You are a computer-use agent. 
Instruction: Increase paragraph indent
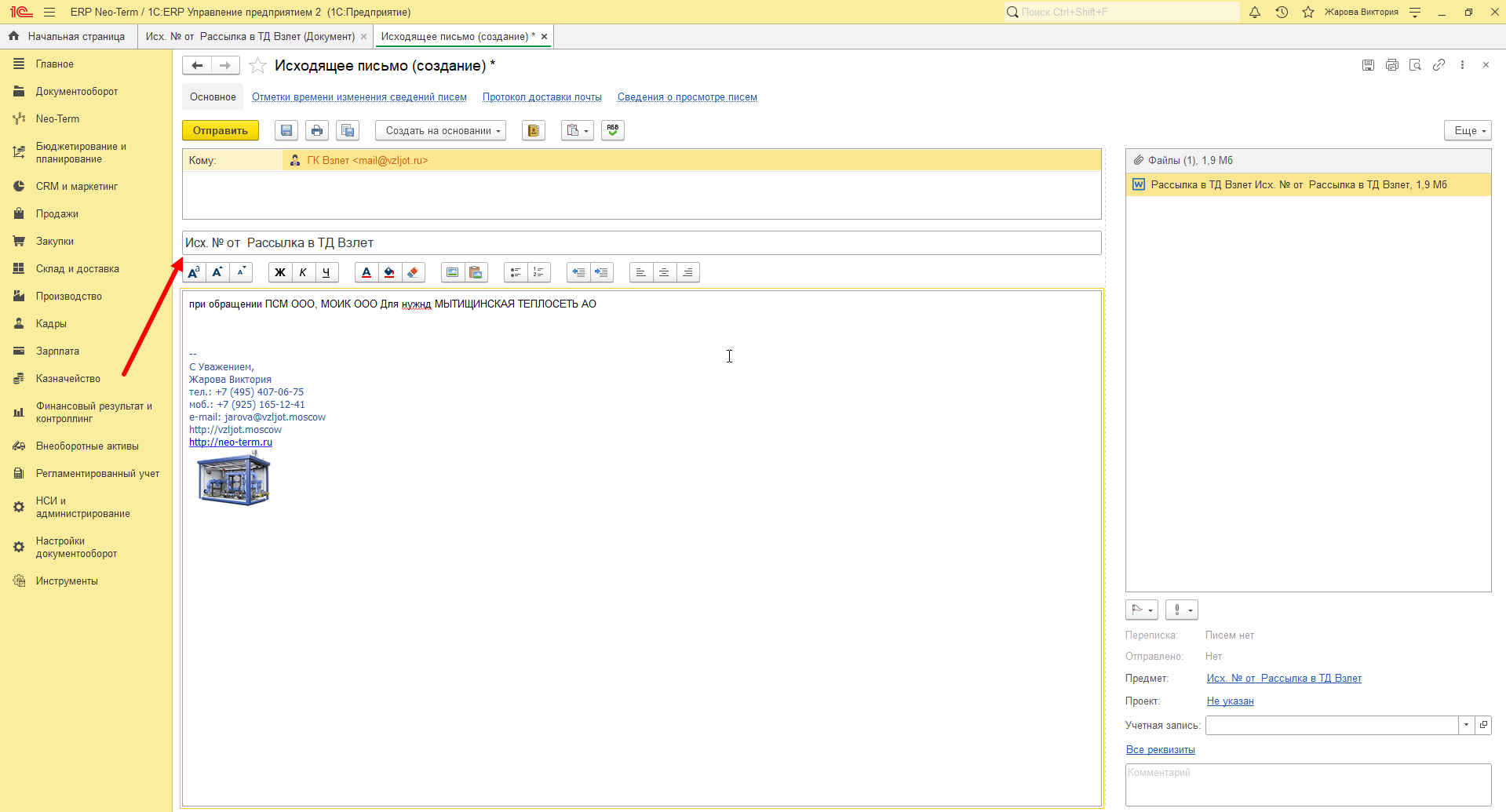point(601,272)
